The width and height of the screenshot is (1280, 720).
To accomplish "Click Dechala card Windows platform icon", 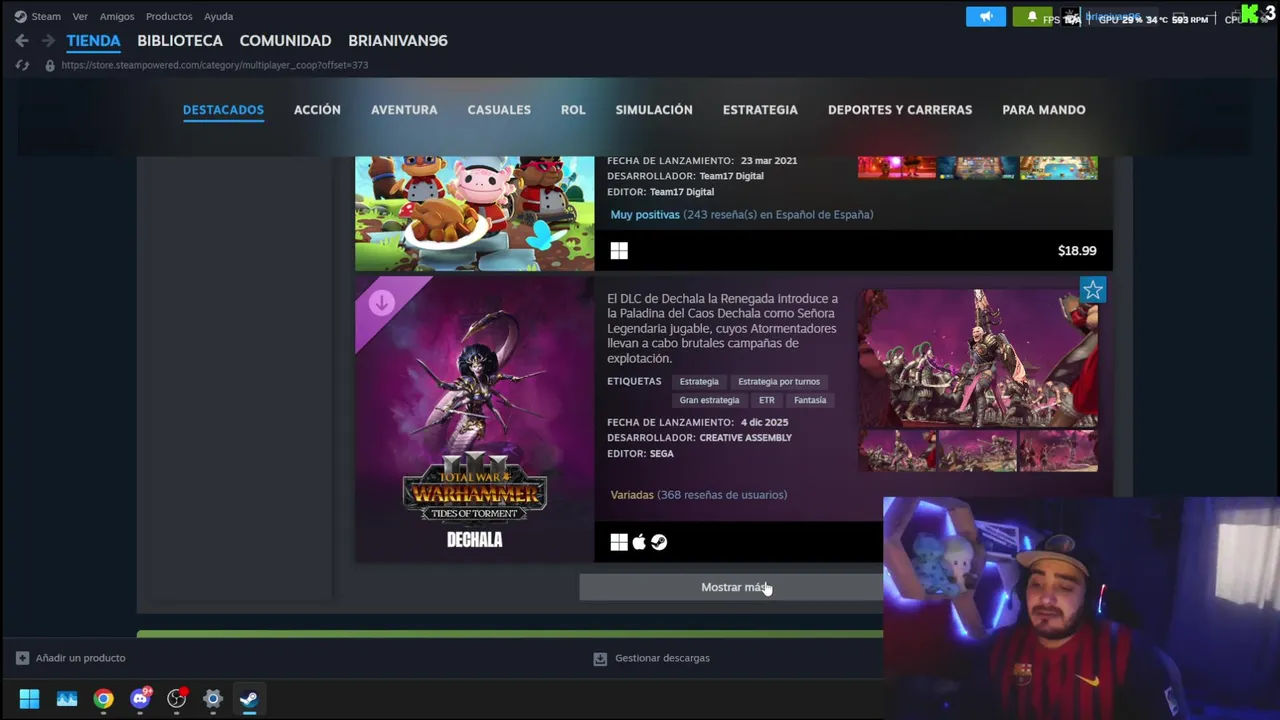I will click(619, 542).
